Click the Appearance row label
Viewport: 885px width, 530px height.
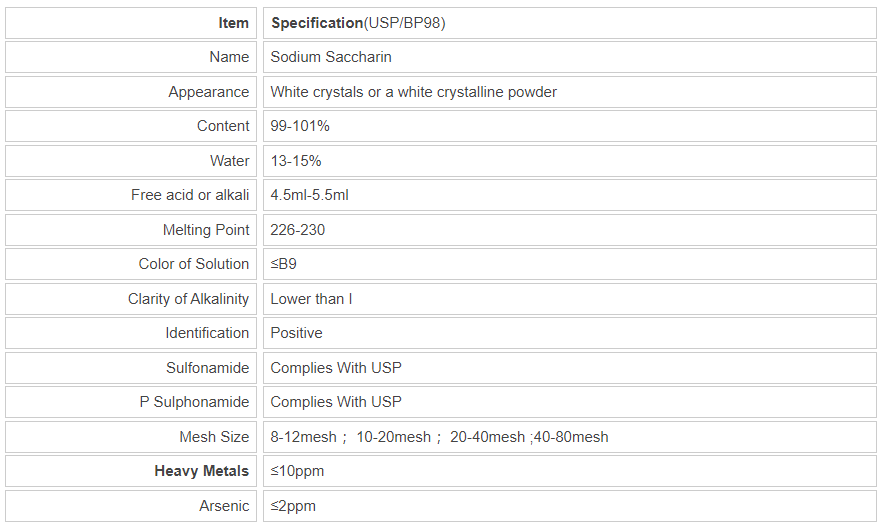click(208, 92)
